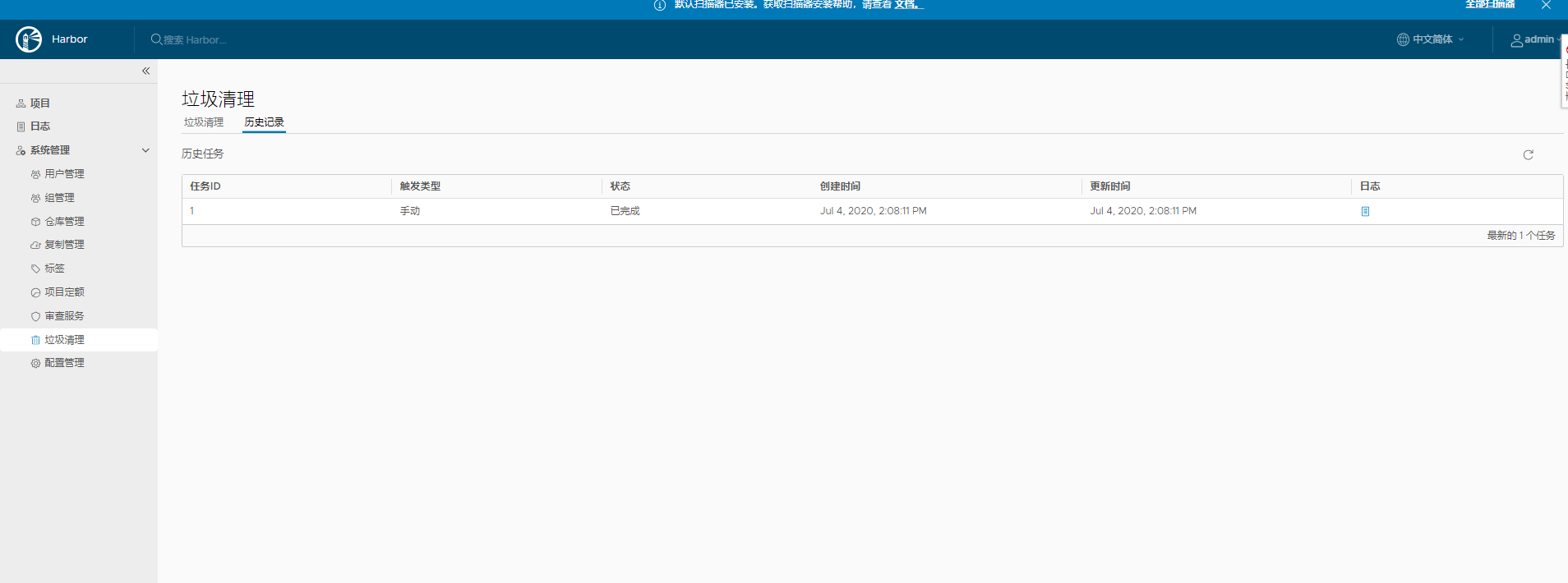Click the 创建时间 column header

840,186
